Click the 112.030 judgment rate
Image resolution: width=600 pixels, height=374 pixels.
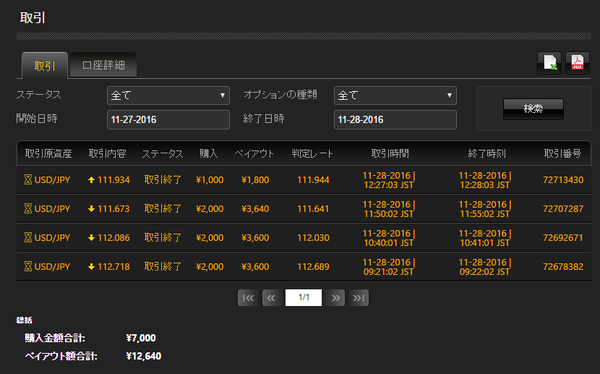313,238
